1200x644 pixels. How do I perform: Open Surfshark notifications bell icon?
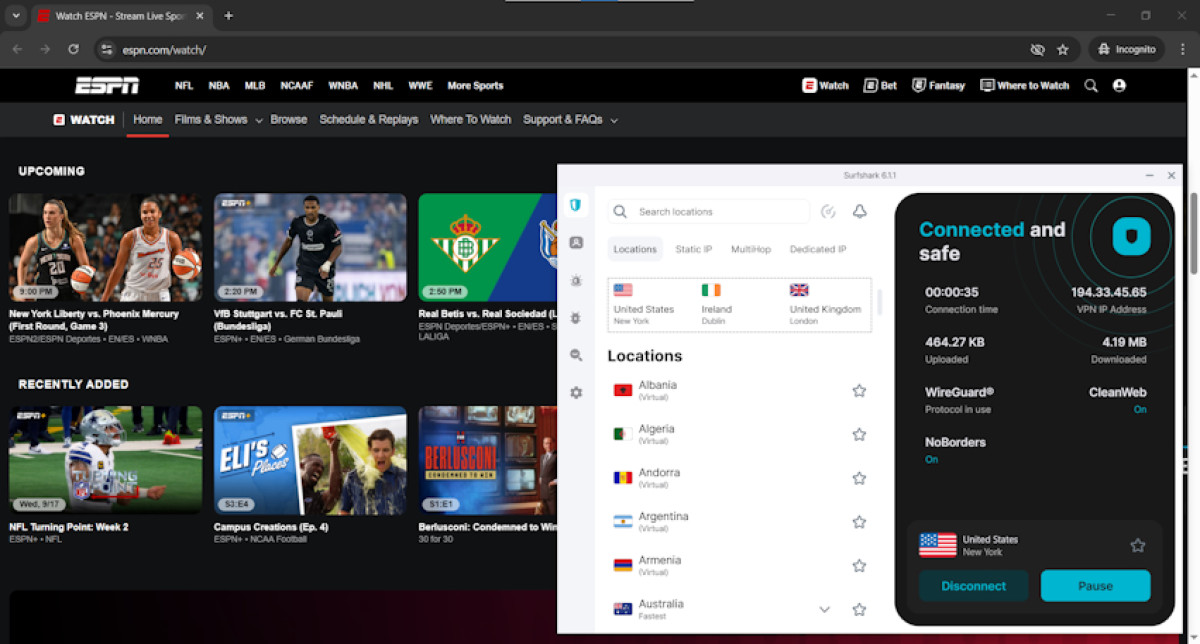tap(859, 212)
